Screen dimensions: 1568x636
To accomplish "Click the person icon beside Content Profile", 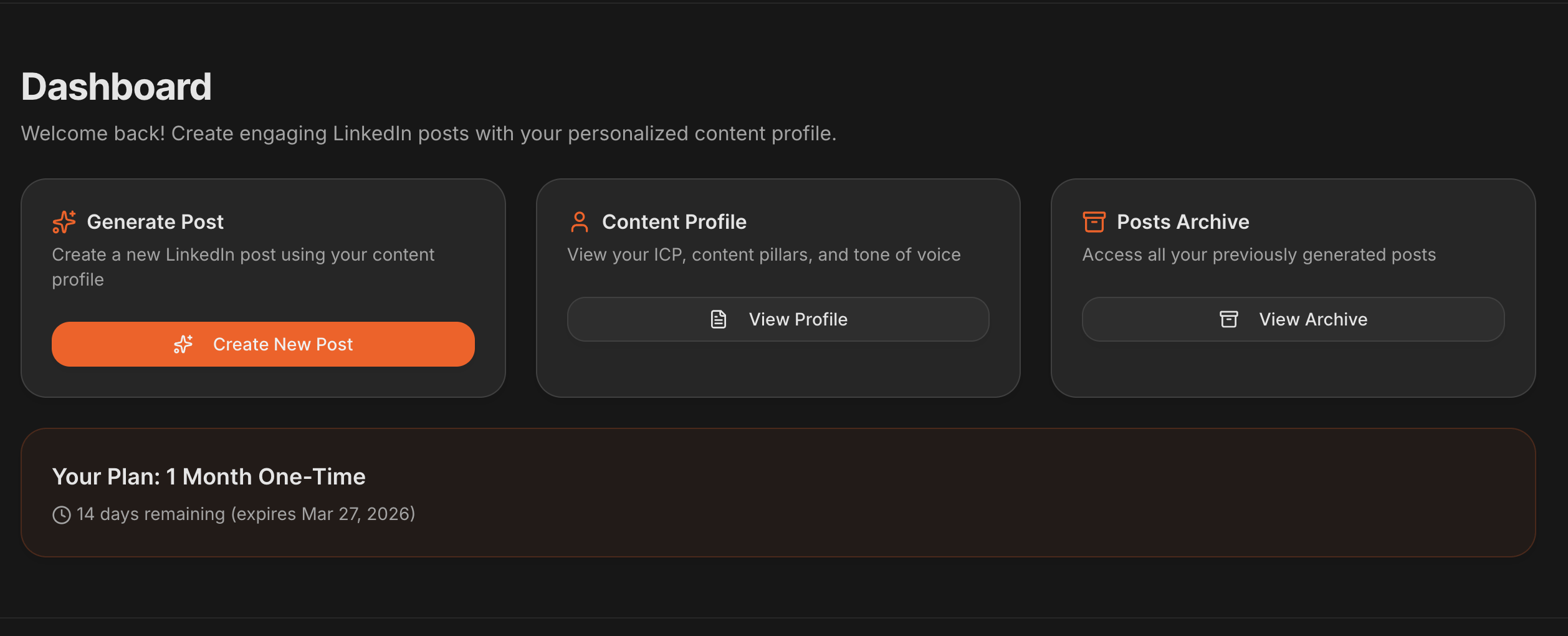I will tap(580, 222).
